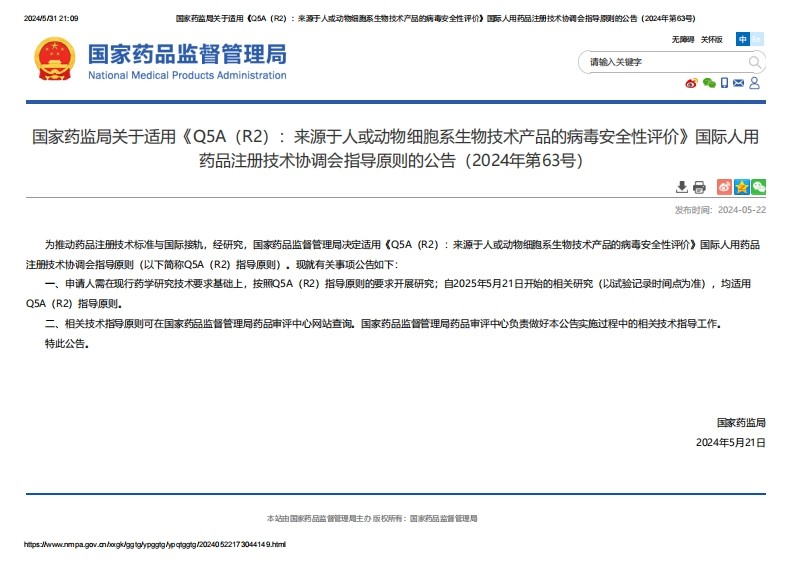Enable 无障碍 accessibility mode
Viewport: 793px width, 561px height.
pos(682,39)
